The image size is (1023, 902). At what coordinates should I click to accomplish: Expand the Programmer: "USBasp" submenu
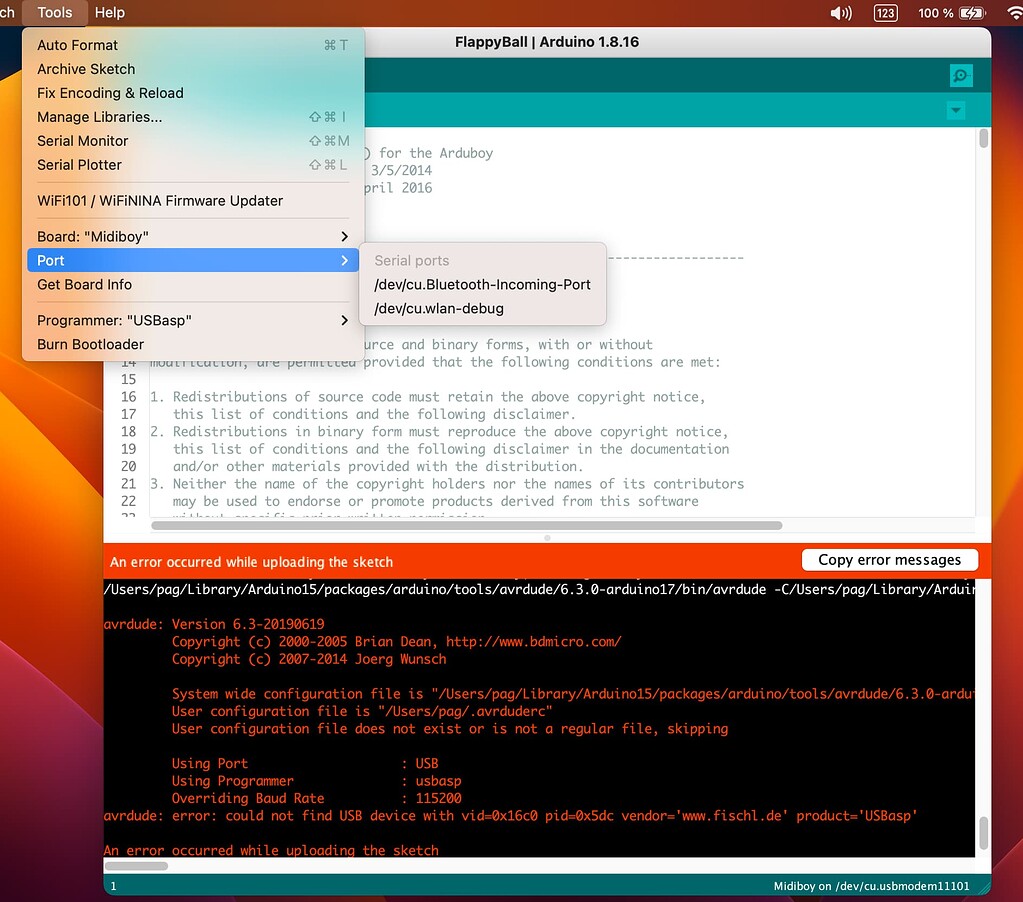[x=192, y=320]
